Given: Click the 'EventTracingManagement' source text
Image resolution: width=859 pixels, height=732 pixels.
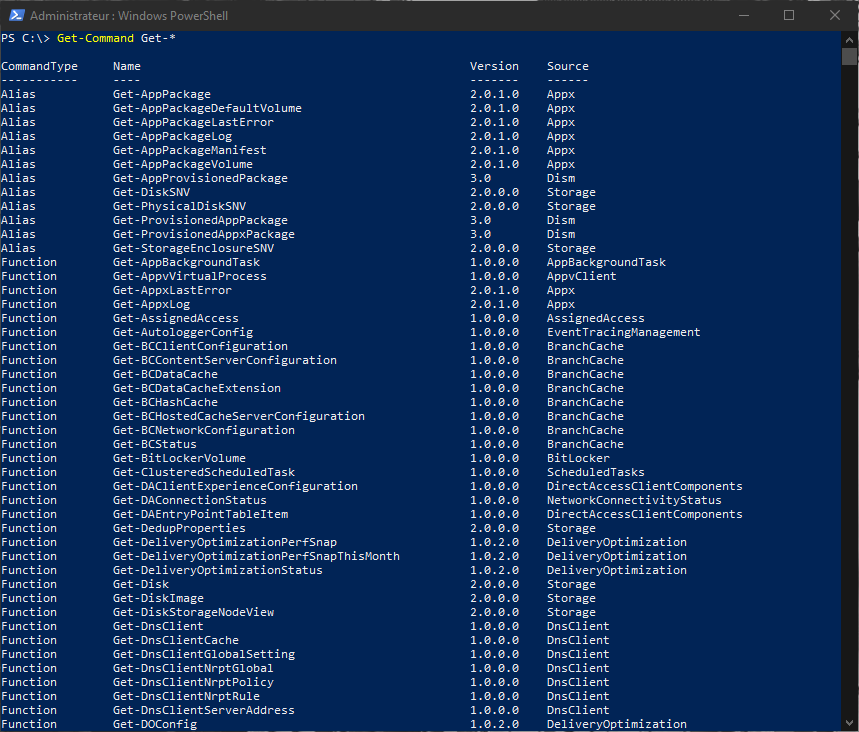Looking at the screenshot, I should [623, 332].
